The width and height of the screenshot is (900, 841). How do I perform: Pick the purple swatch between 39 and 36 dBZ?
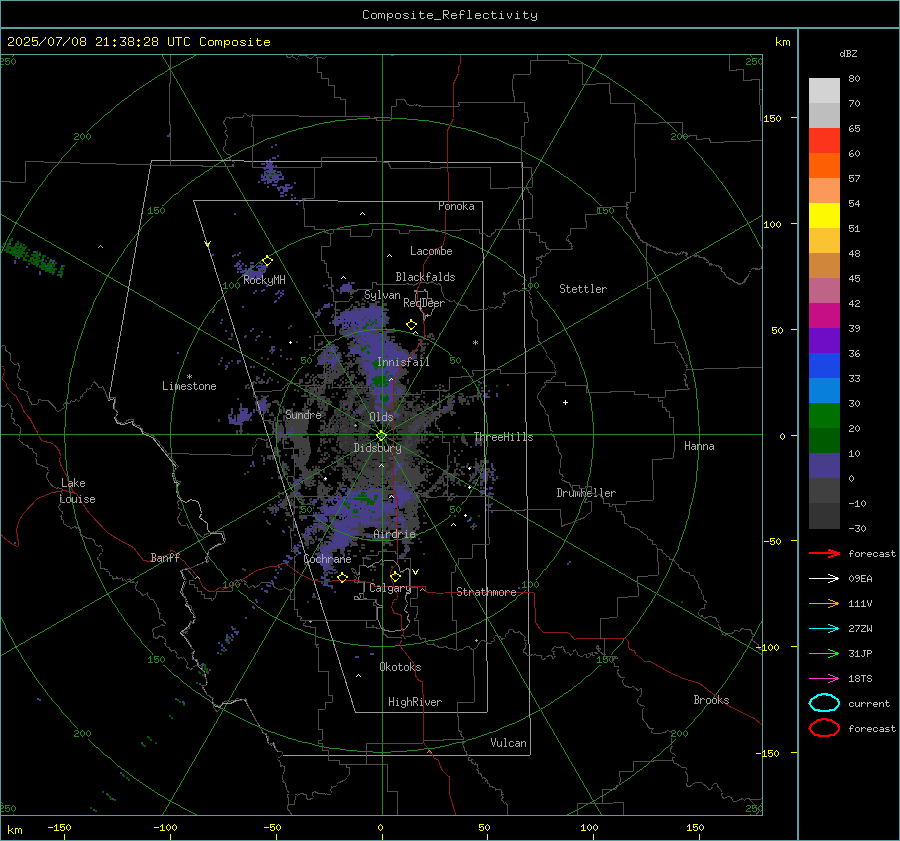point(824,340)
